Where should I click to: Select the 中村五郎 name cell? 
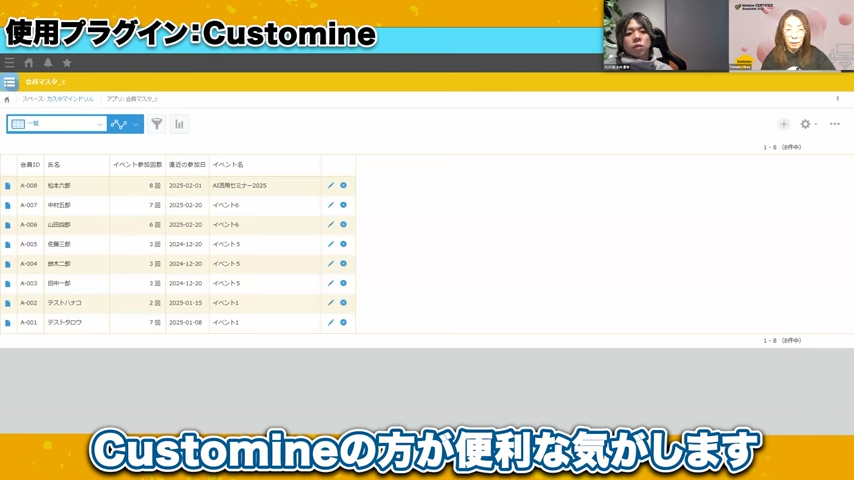click(x=77, y=205)
